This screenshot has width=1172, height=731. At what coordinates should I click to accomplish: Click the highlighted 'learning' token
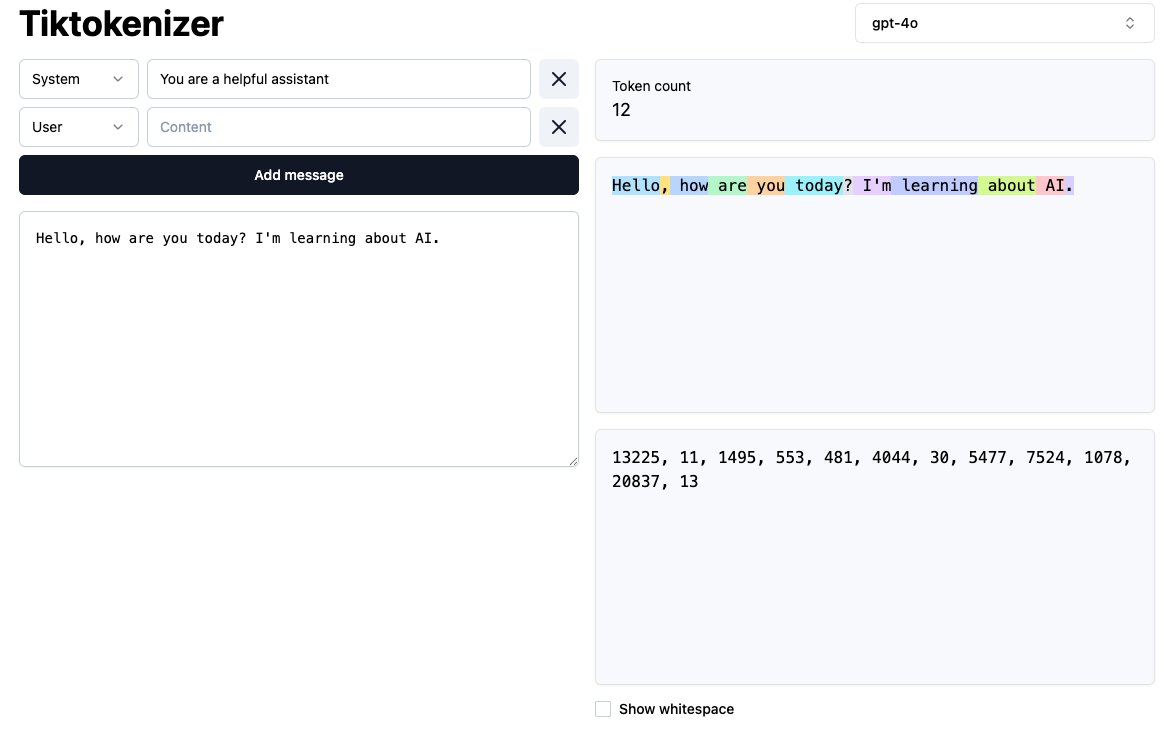(x=938, y=186)
